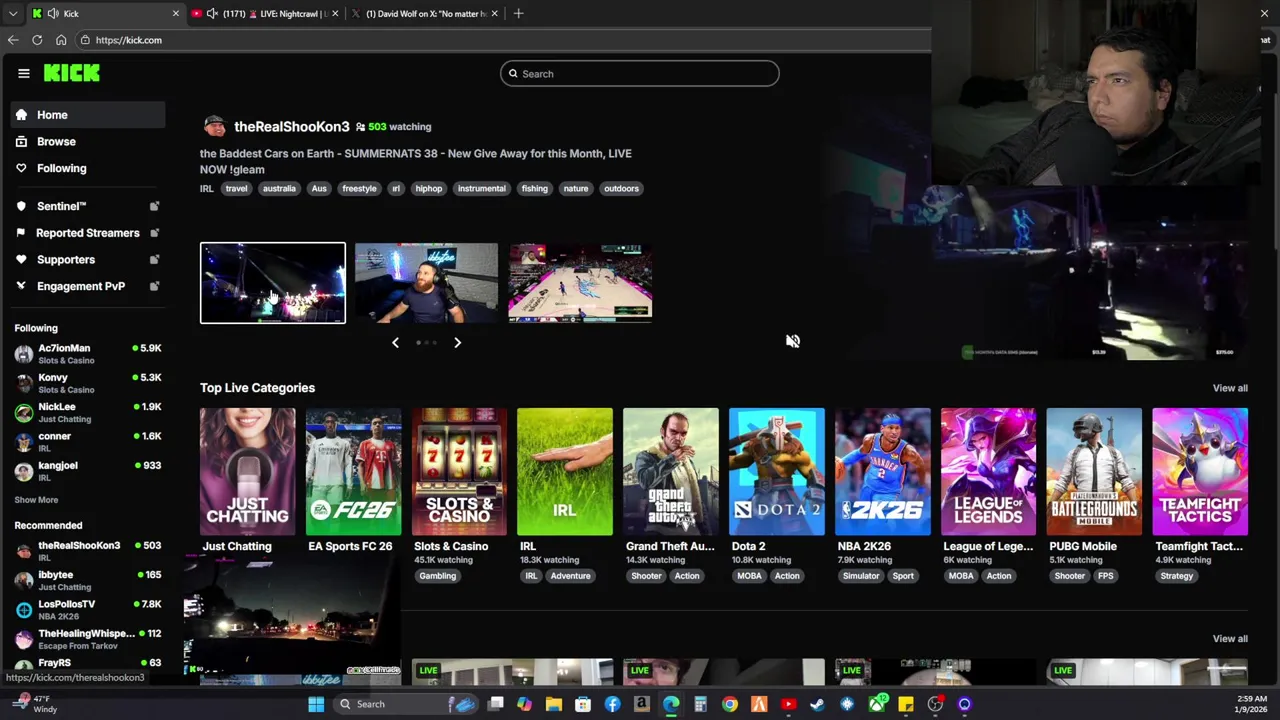Image resolution: width=1280 pixels, height=720 pixels.
Task: View all in lower live streams section
Action: 1230,639
